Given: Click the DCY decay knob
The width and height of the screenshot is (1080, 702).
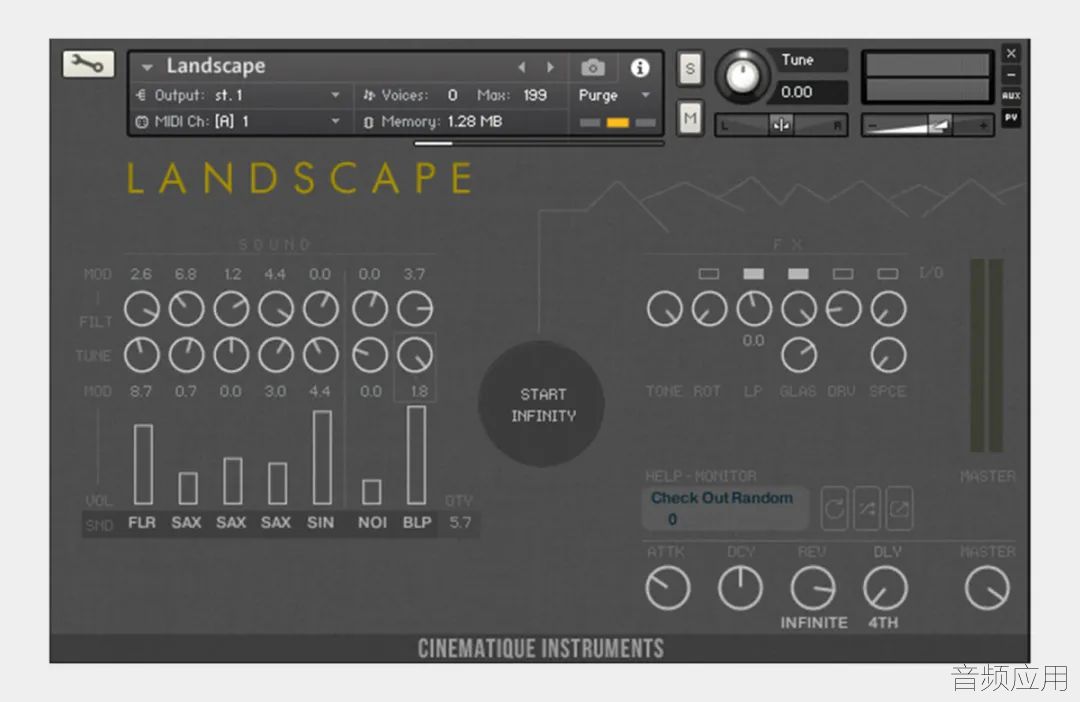Looking at the screenshot, I should [x=740, y=588].
